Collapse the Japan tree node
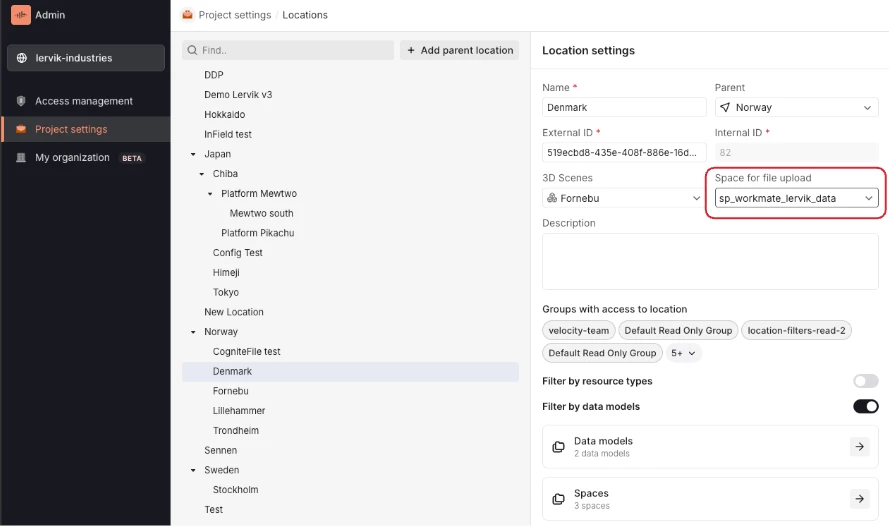 193,154
